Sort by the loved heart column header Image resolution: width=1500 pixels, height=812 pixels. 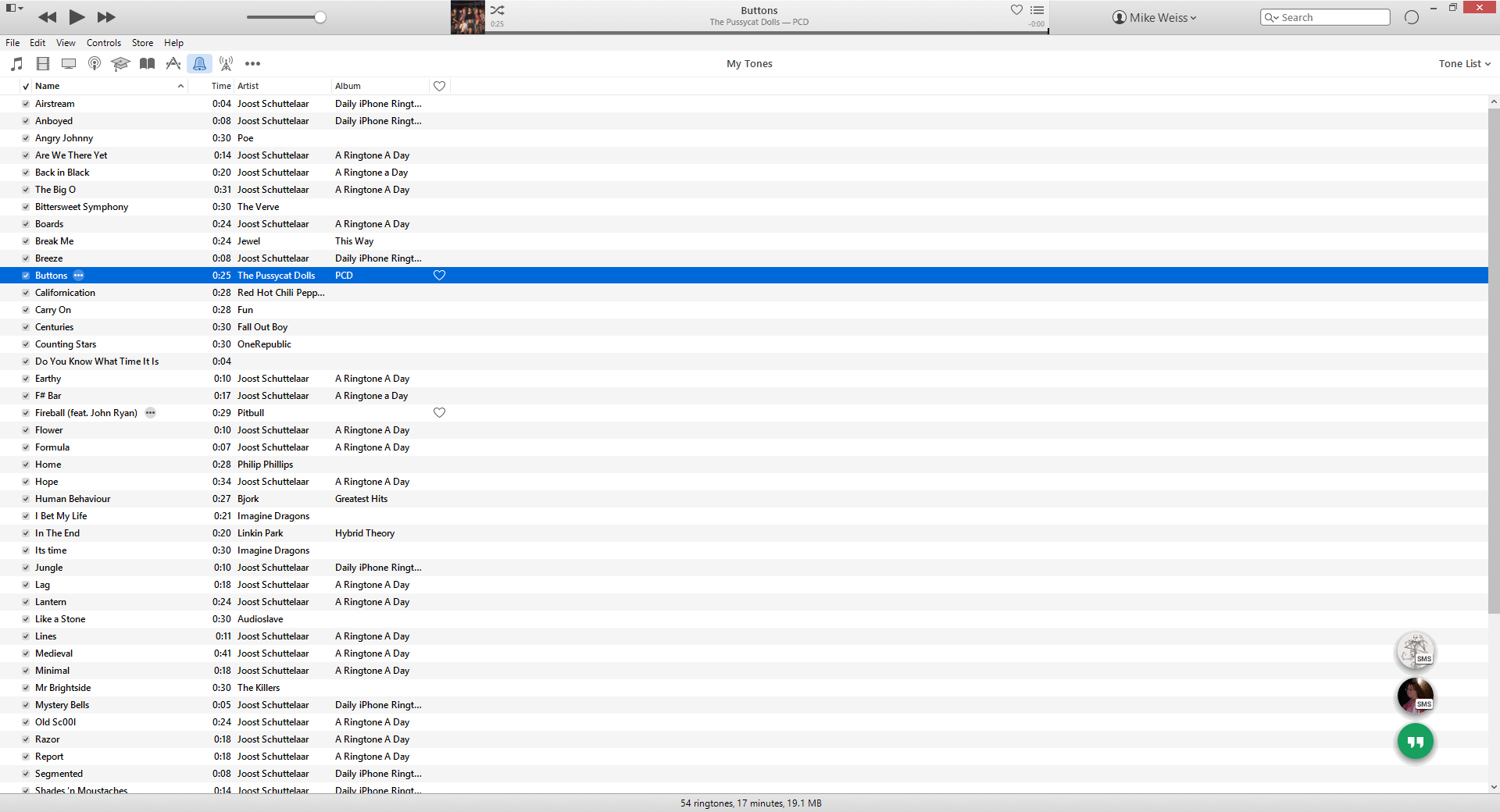coord(439,86)
